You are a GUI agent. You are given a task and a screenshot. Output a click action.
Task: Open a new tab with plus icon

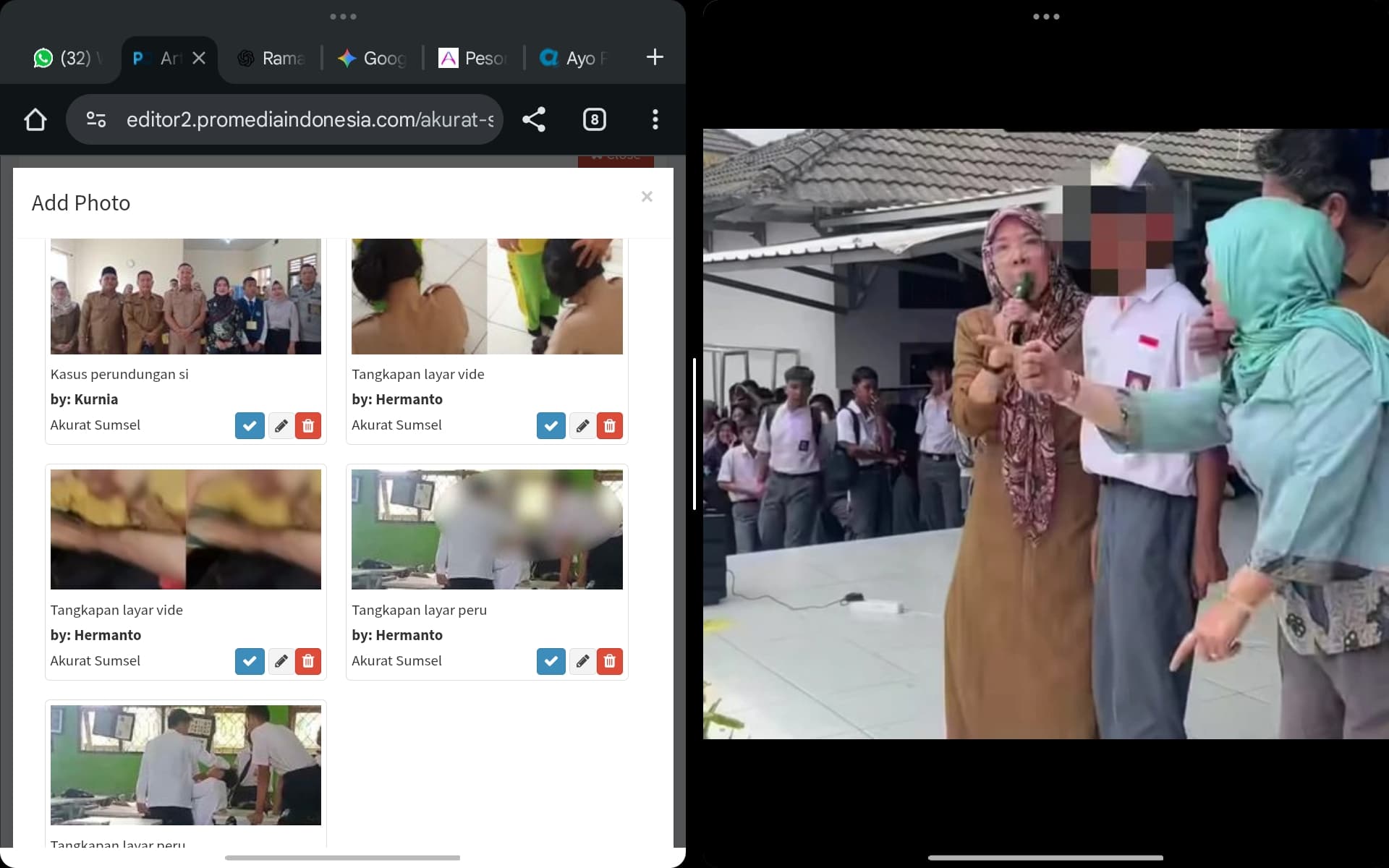click(654, 57)
